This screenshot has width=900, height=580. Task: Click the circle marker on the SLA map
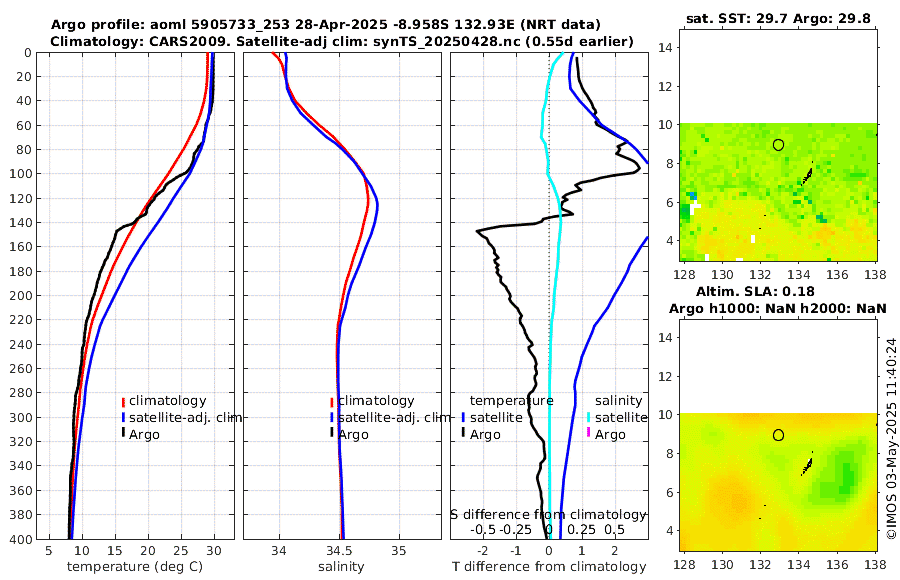pos(778,435)
